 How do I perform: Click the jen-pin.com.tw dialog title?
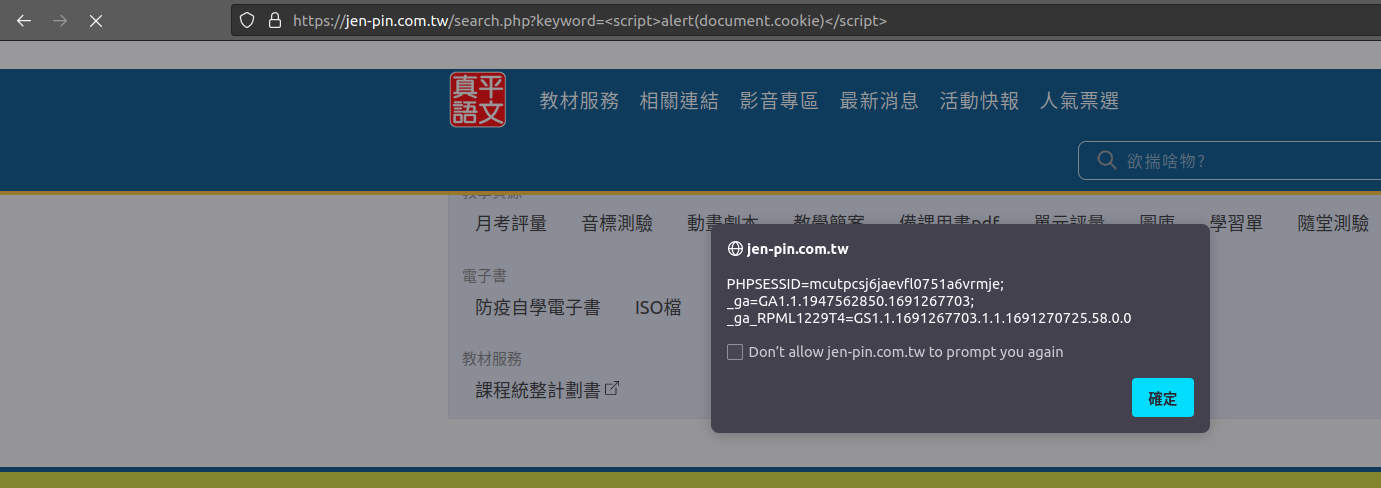click(797, 249)
